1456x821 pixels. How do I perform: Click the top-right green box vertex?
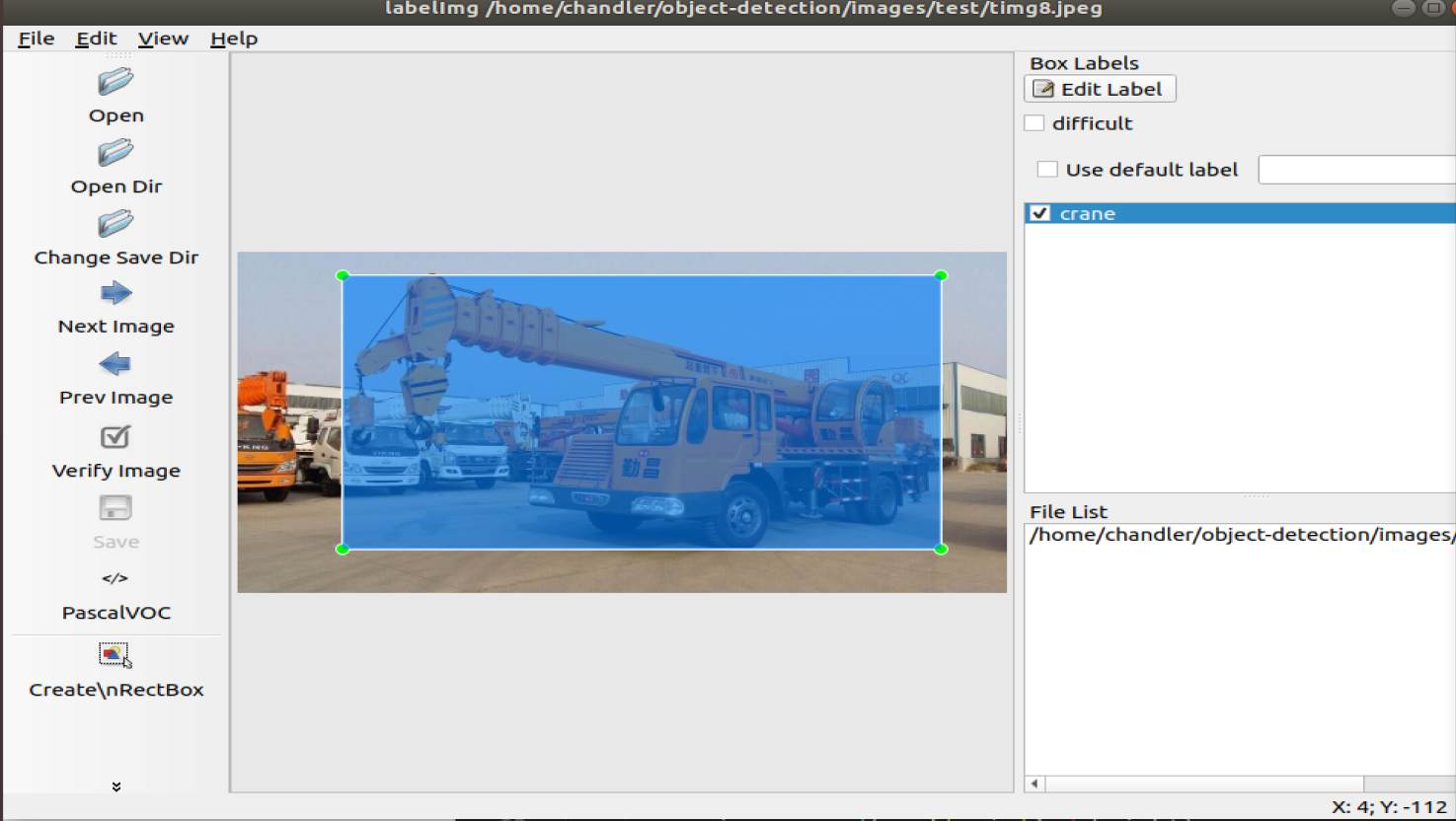pos(941,275)
